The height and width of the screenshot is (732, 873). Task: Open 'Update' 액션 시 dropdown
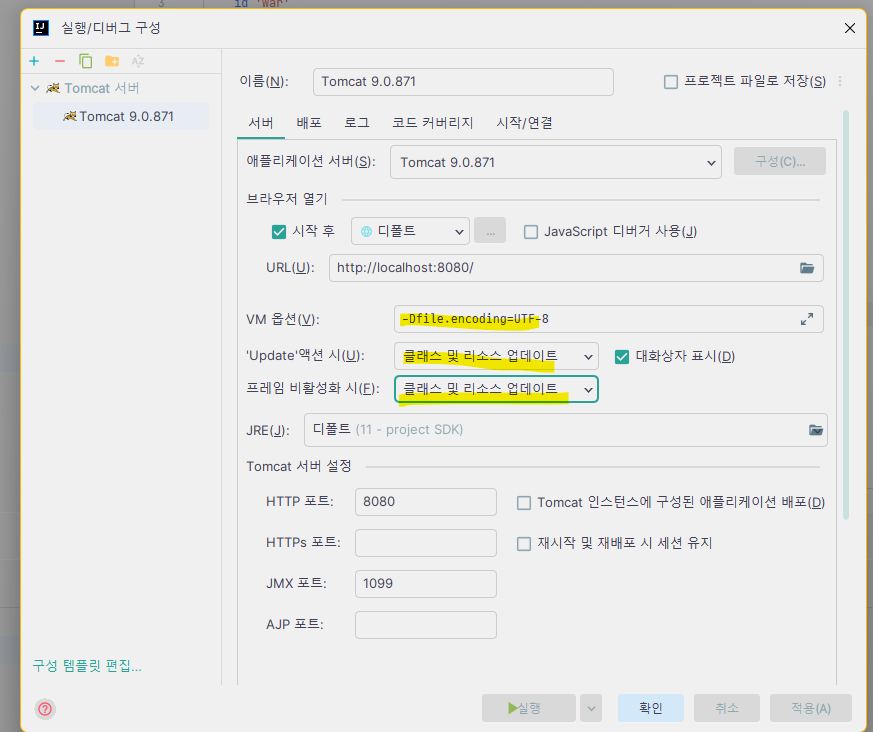tap(496, 356)
